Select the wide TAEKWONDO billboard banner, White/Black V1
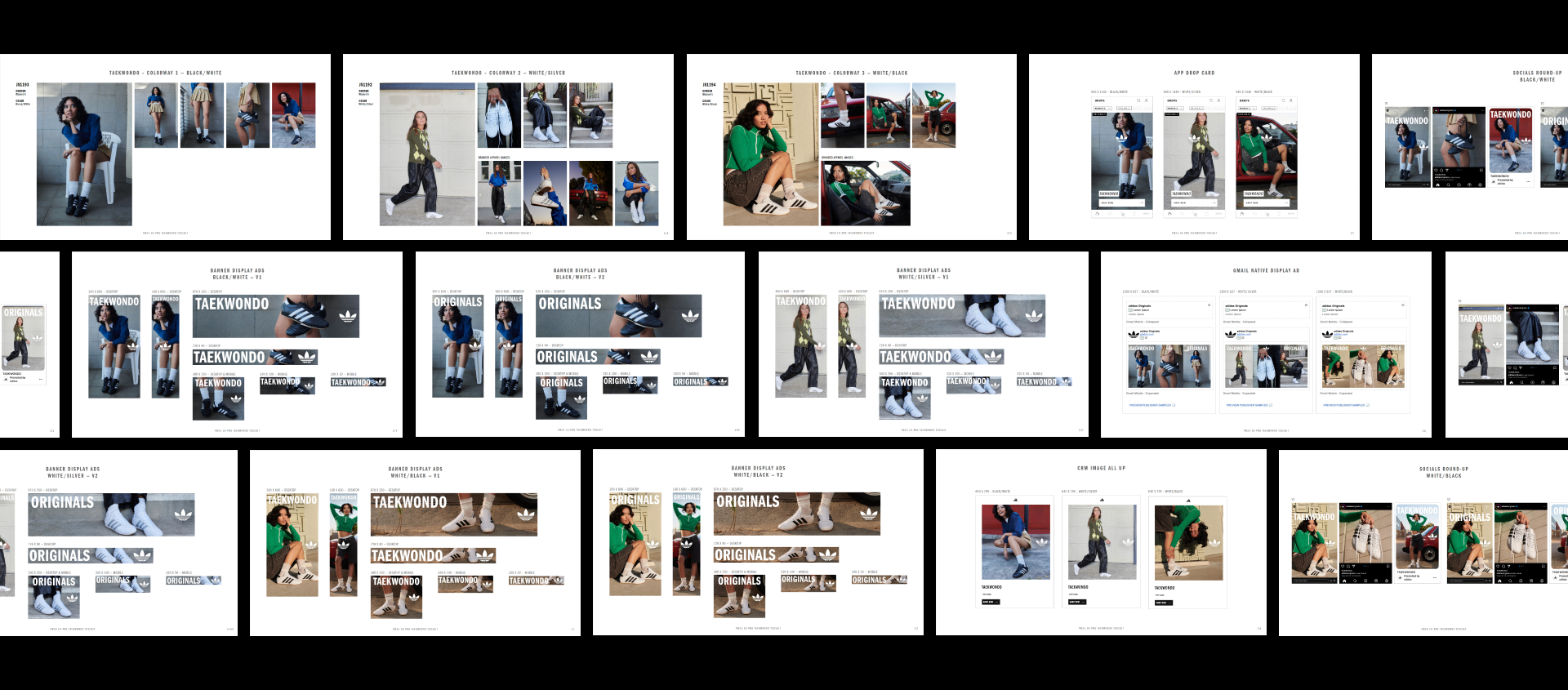This screenshot has height=690, width=1568. [x=454, y=514]
